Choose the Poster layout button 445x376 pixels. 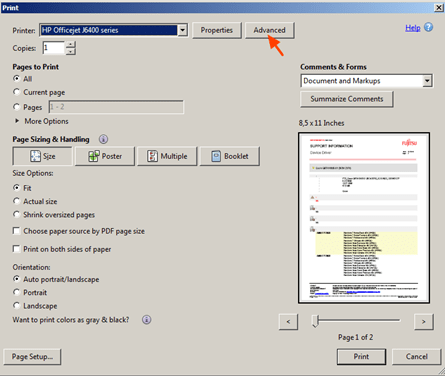(105, 156)
